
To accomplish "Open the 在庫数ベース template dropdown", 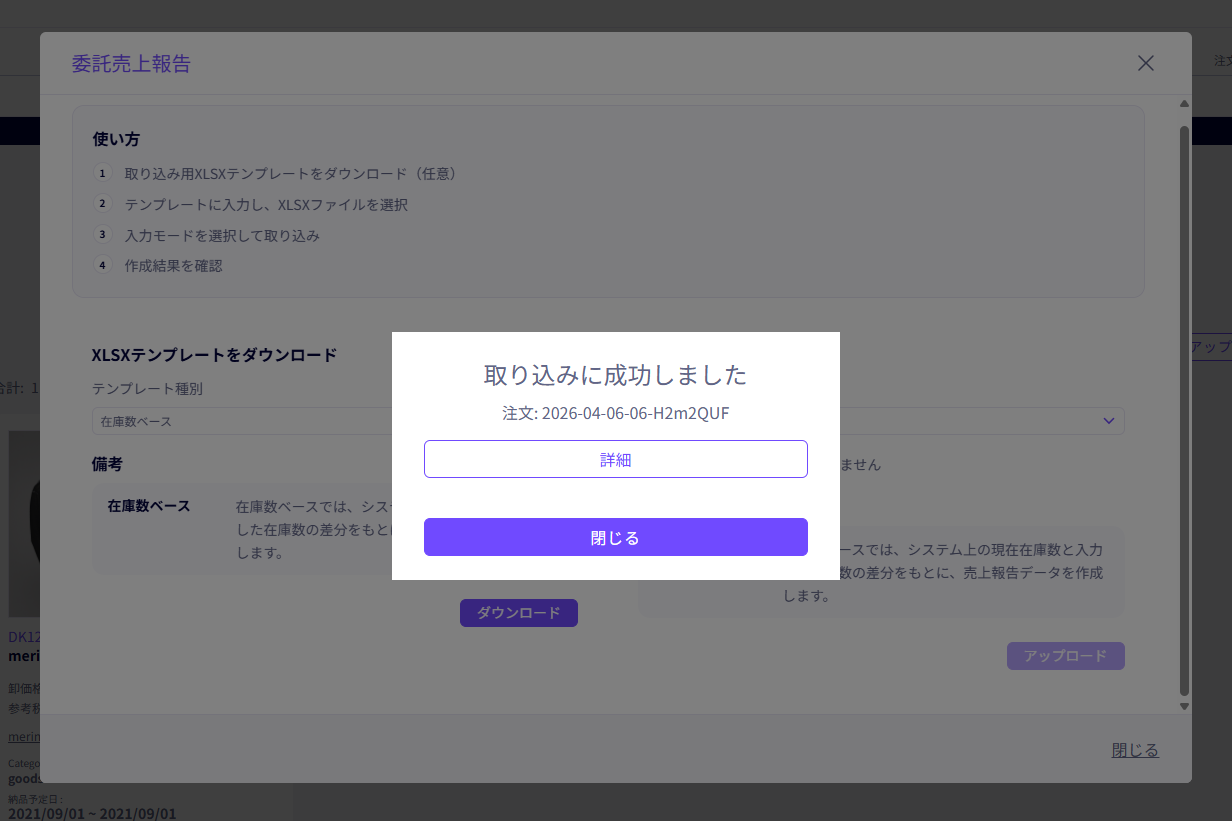I will click(240, 421).
